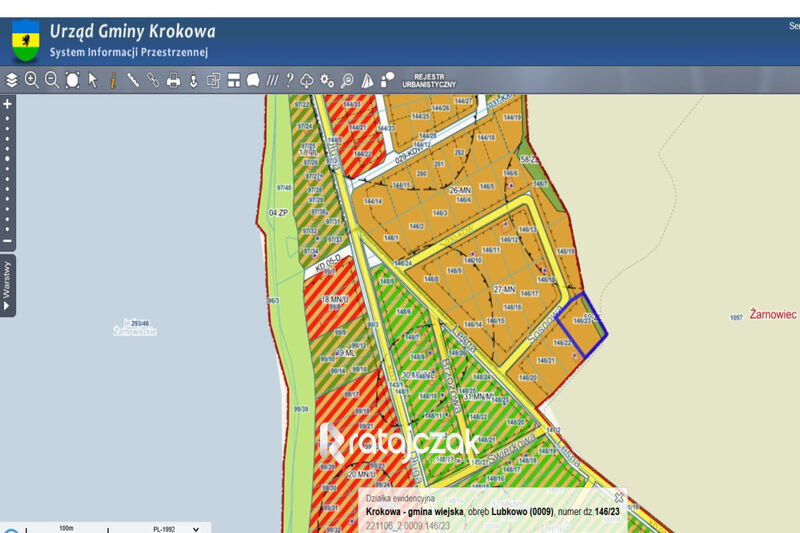Activate the orange info identify tool
This screenshot has height=533, width=800.
click(x=113, y=80)
